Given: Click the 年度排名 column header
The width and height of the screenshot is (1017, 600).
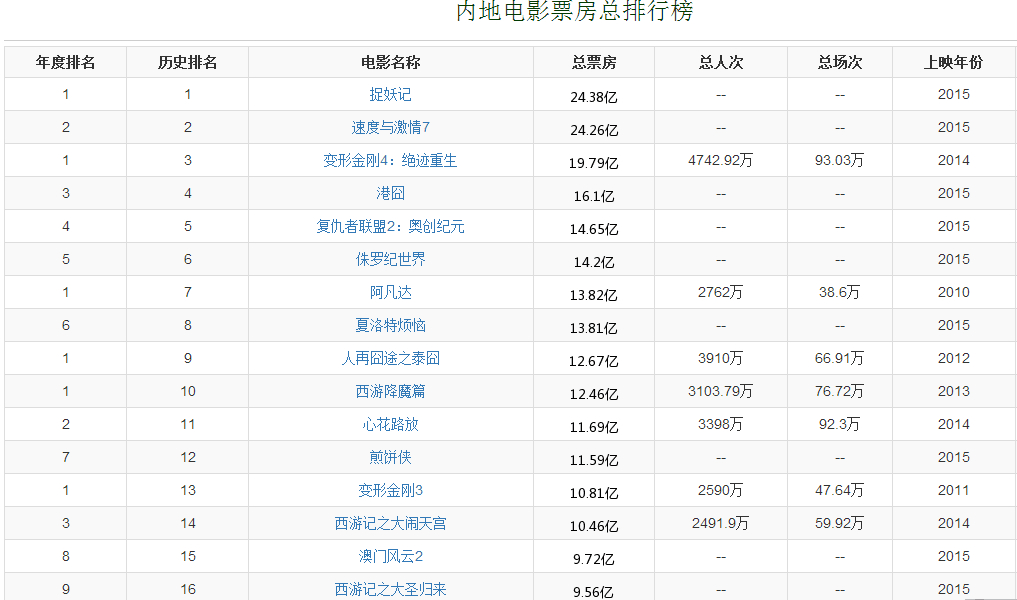Looking at the screenshot, I should [66, 63].
